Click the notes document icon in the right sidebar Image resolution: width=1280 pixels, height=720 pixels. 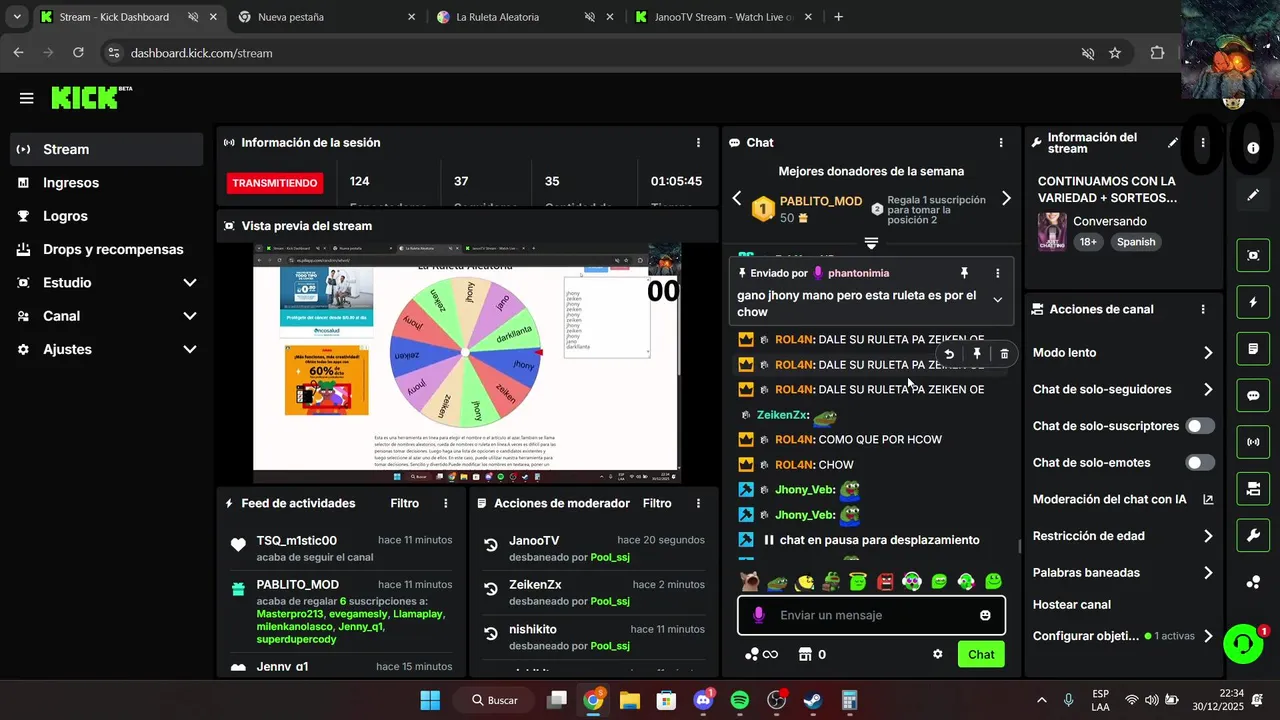pyautogui.click(x=1253, y=349)
